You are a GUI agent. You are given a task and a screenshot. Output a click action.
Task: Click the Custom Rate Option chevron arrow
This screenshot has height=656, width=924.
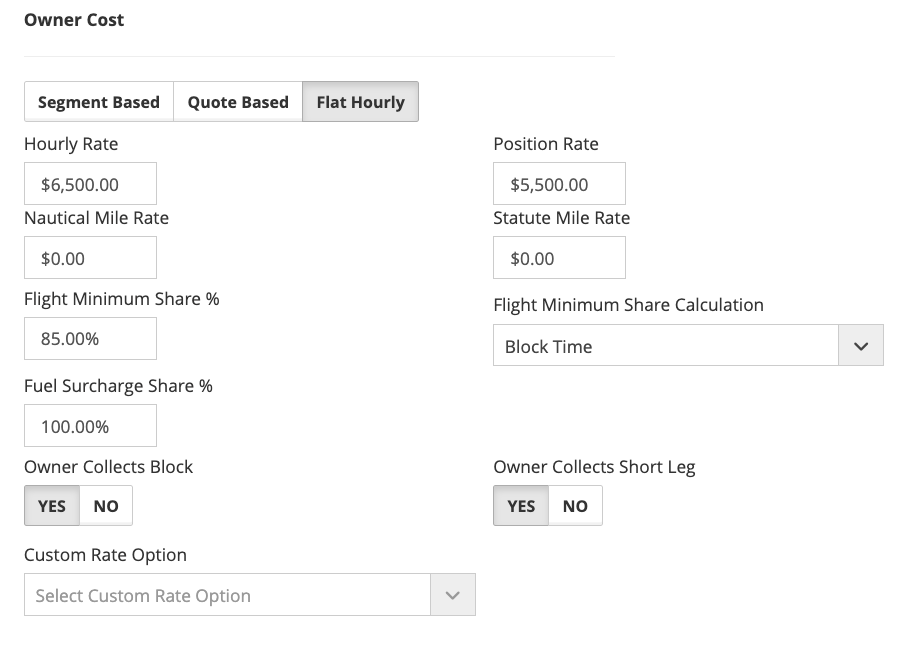coord(453,596)
